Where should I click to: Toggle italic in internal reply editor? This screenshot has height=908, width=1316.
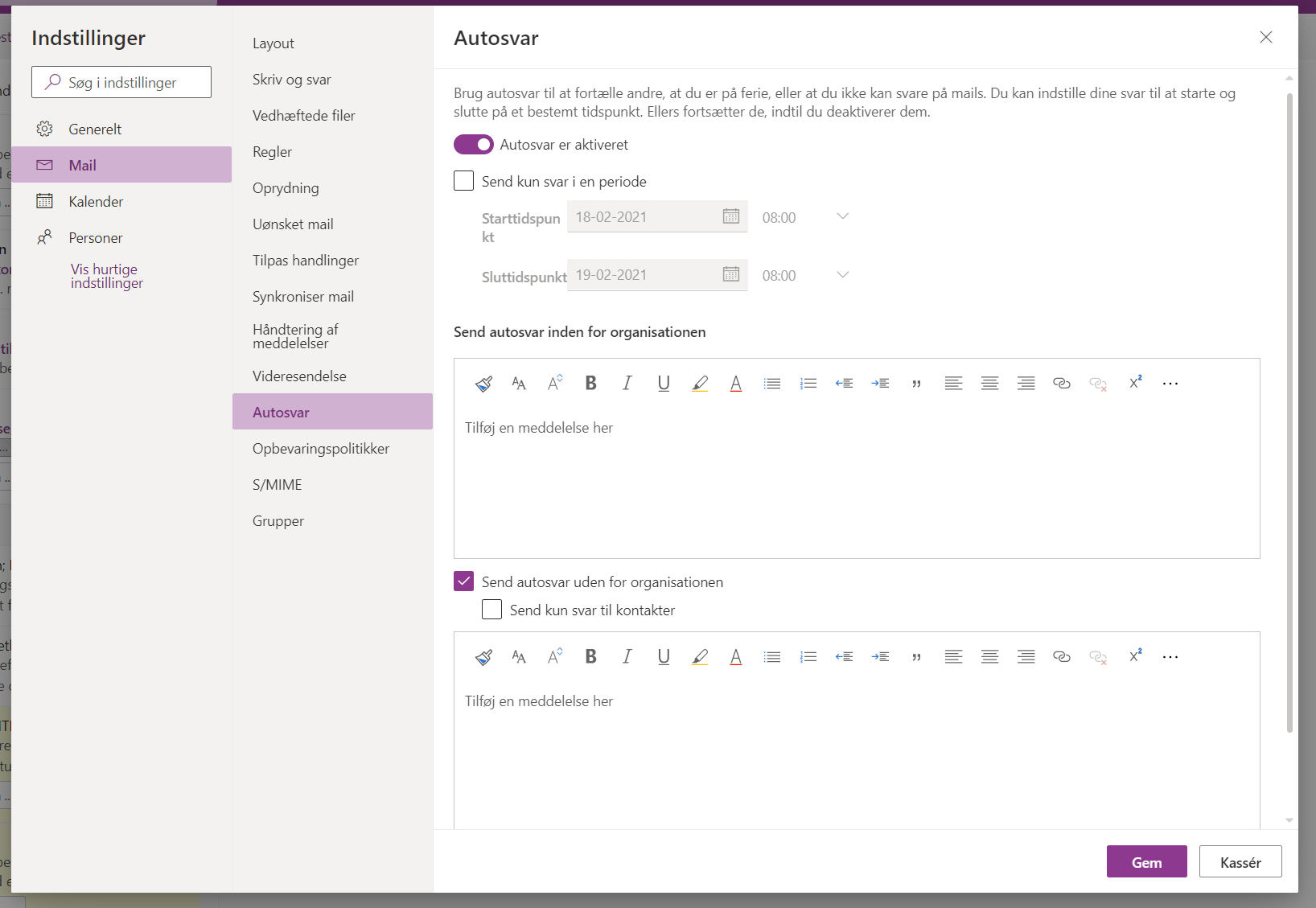pos(627,384)
